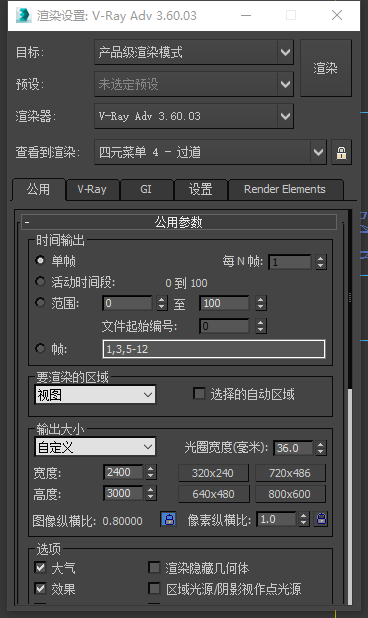Select the 范围 radio button
The width and height of the screenshot is (368, 618).
pyautogui.click(x=40, y=303)
